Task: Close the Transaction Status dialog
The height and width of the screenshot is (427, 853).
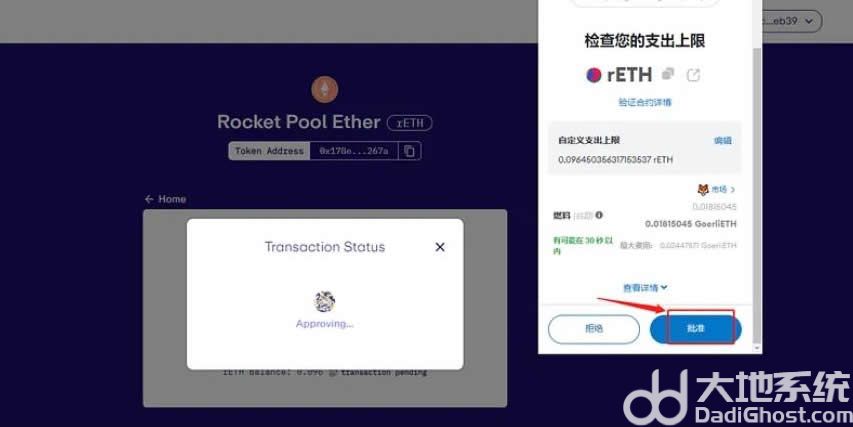Action: click(x=440, y=247)
